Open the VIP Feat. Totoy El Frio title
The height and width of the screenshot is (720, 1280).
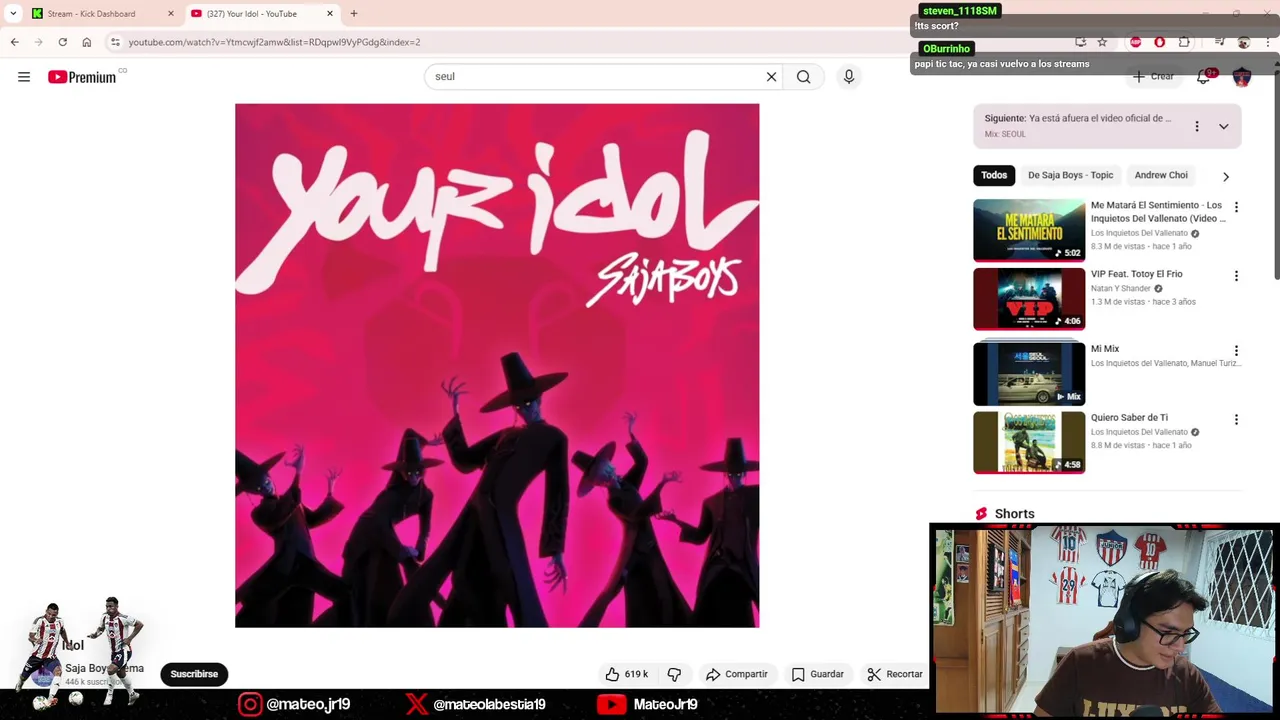point(1137,274)
